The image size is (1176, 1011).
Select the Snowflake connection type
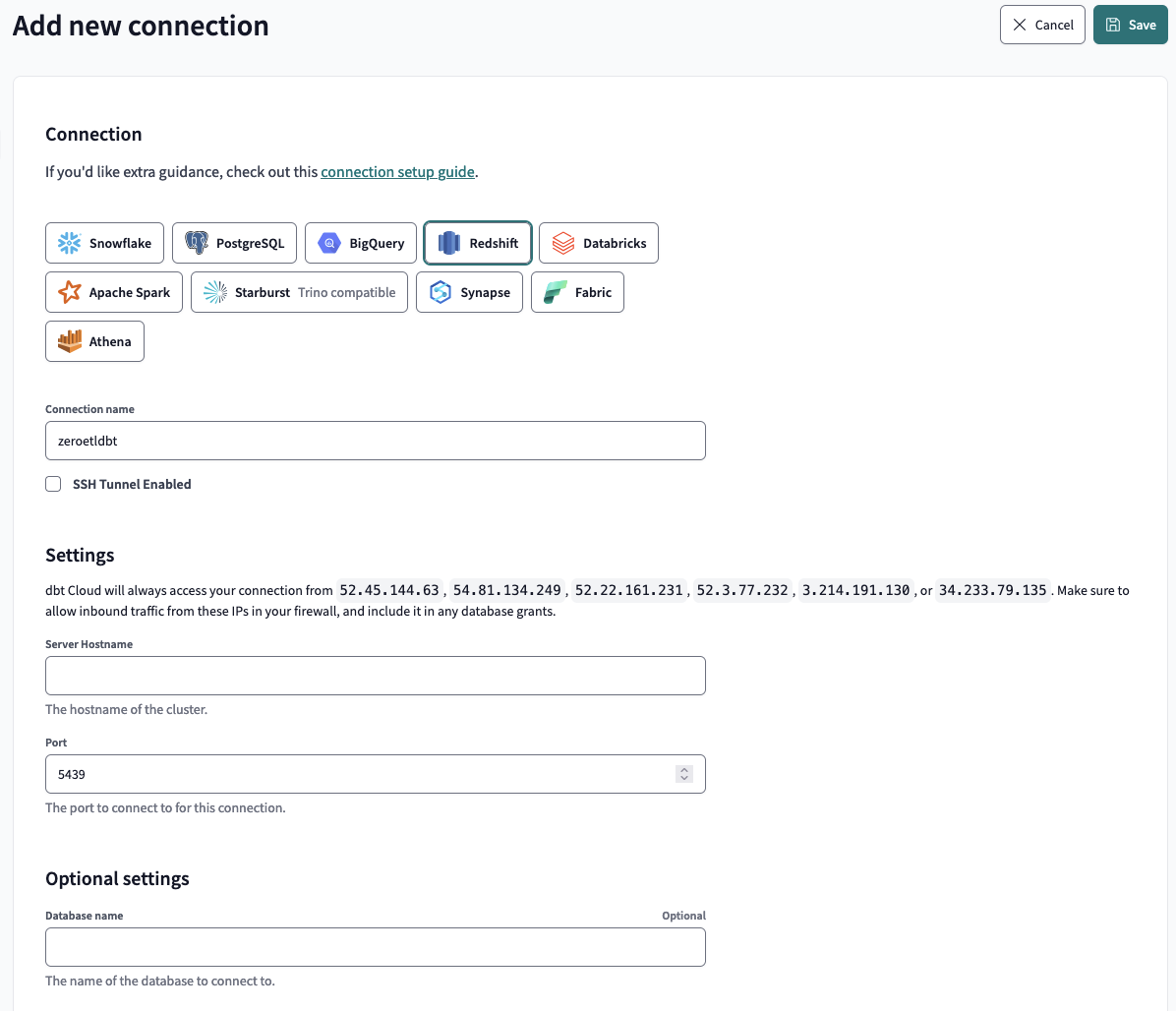(106, 243)
